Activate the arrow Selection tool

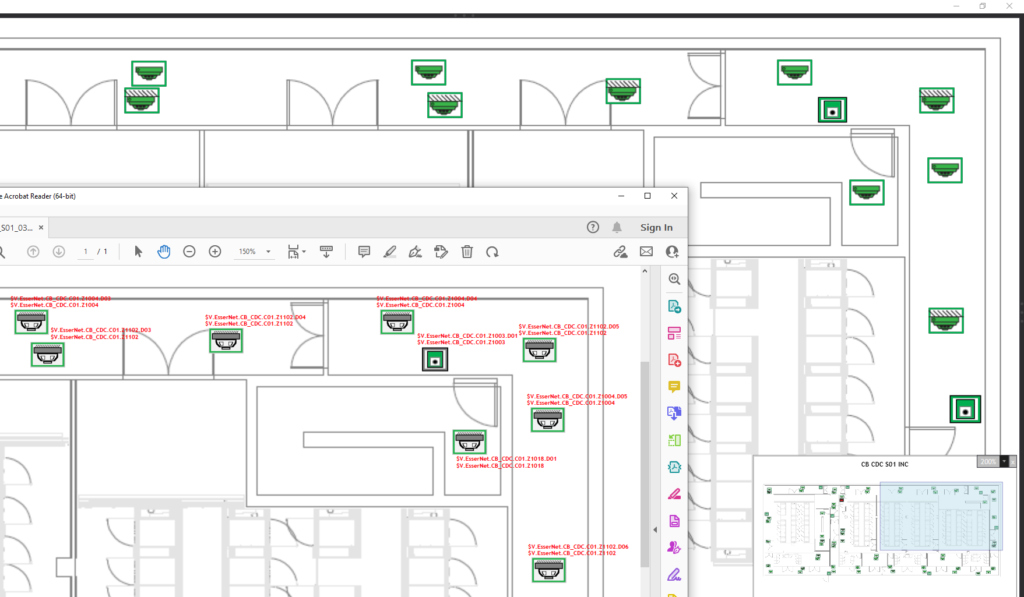click(x=138, y=251)
